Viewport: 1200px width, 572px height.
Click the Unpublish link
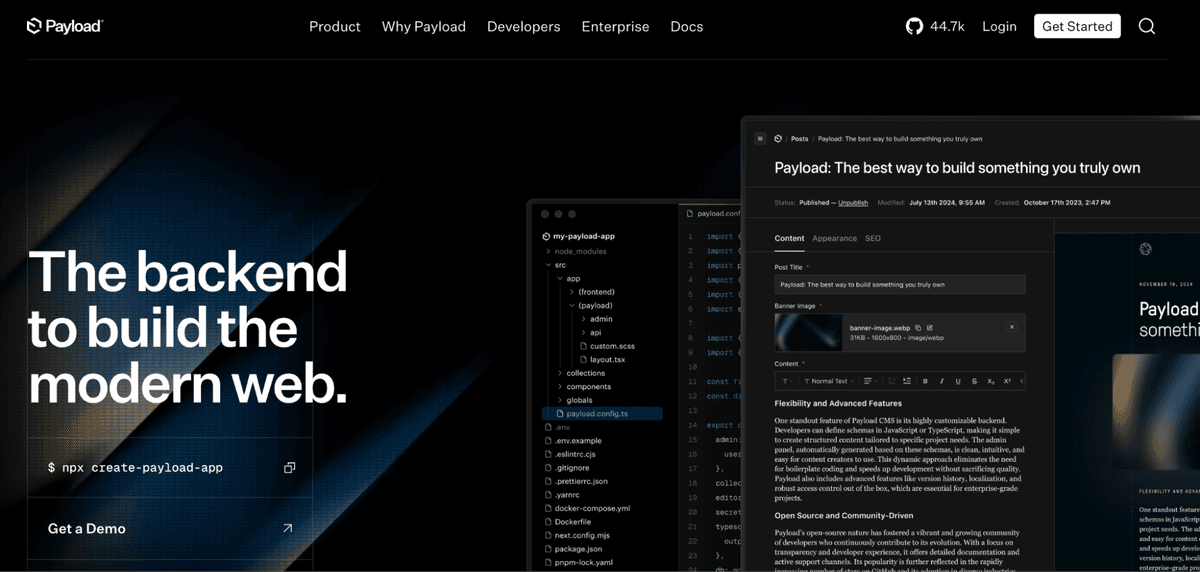853,202
